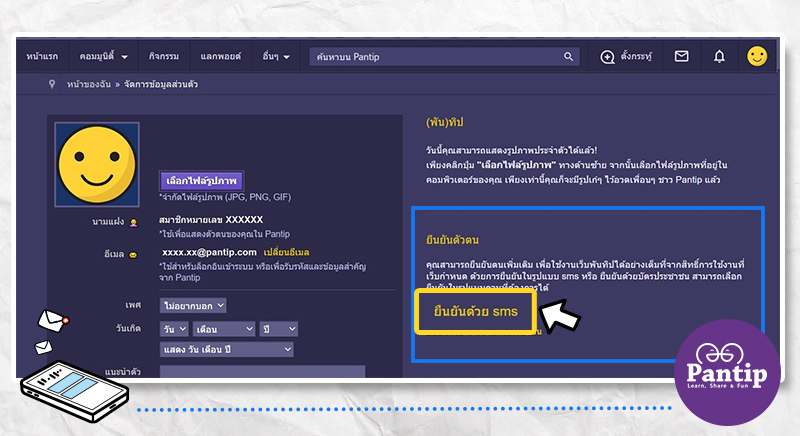Open the กิจกรรม menu item
Viewport: 800px width, 436px height.
click(x=164, y=56)
